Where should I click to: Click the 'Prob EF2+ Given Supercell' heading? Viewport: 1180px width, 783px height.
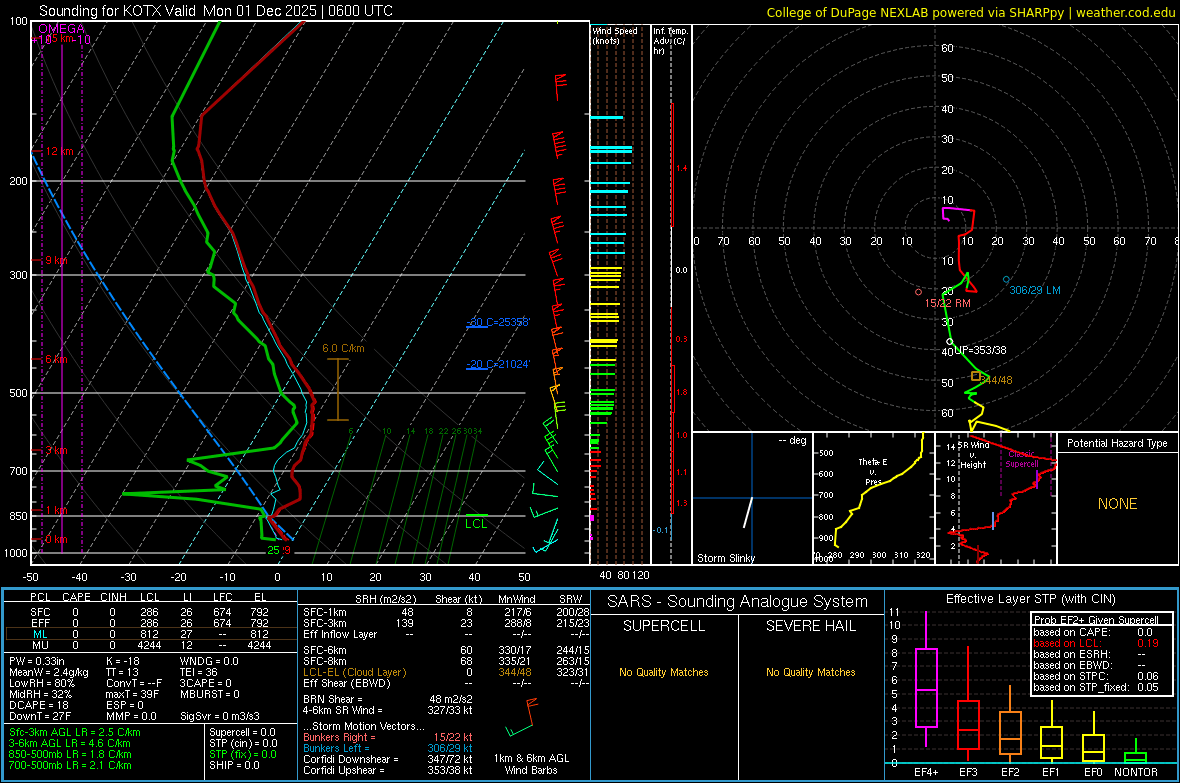(x=1096, y=620)
